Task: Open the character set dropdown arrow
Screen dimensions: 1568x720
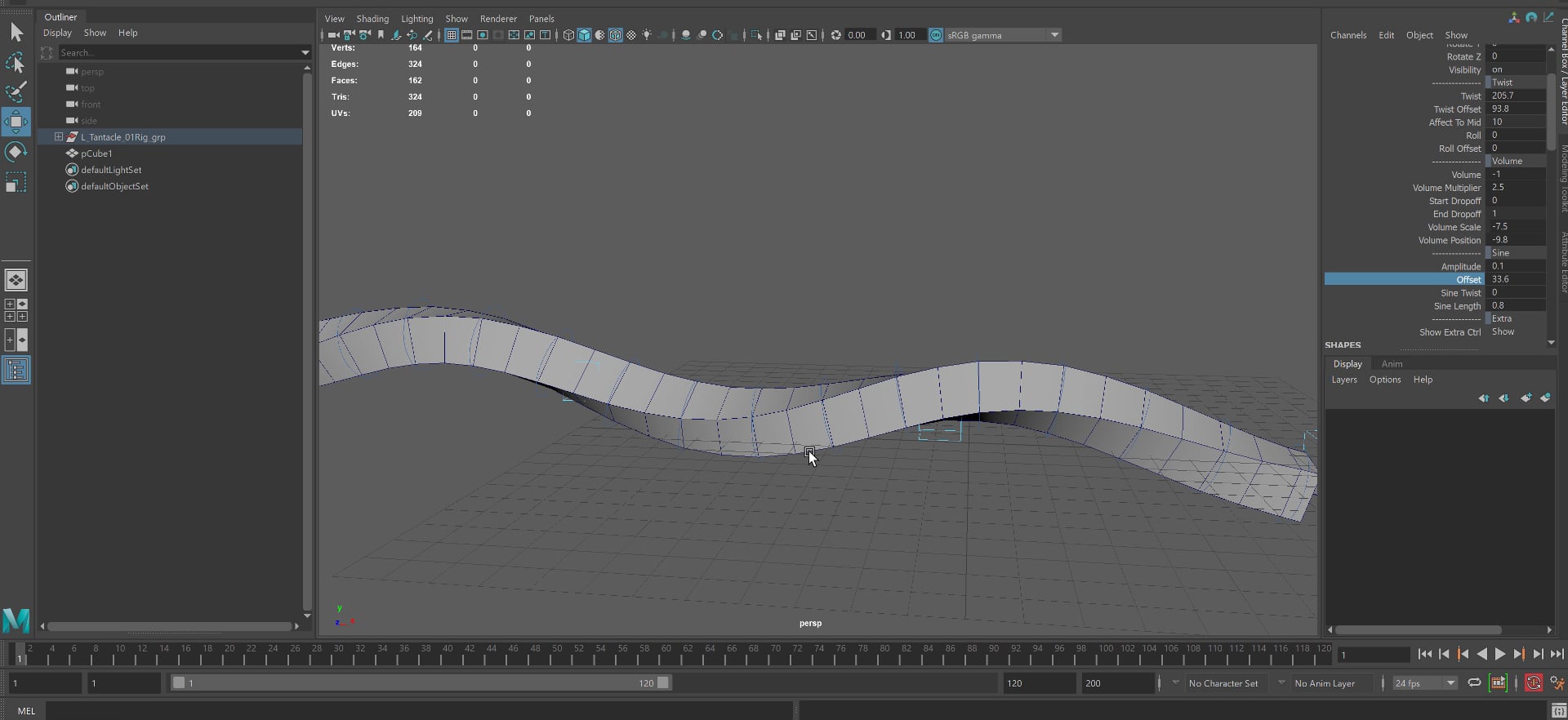Action: 1176,682
